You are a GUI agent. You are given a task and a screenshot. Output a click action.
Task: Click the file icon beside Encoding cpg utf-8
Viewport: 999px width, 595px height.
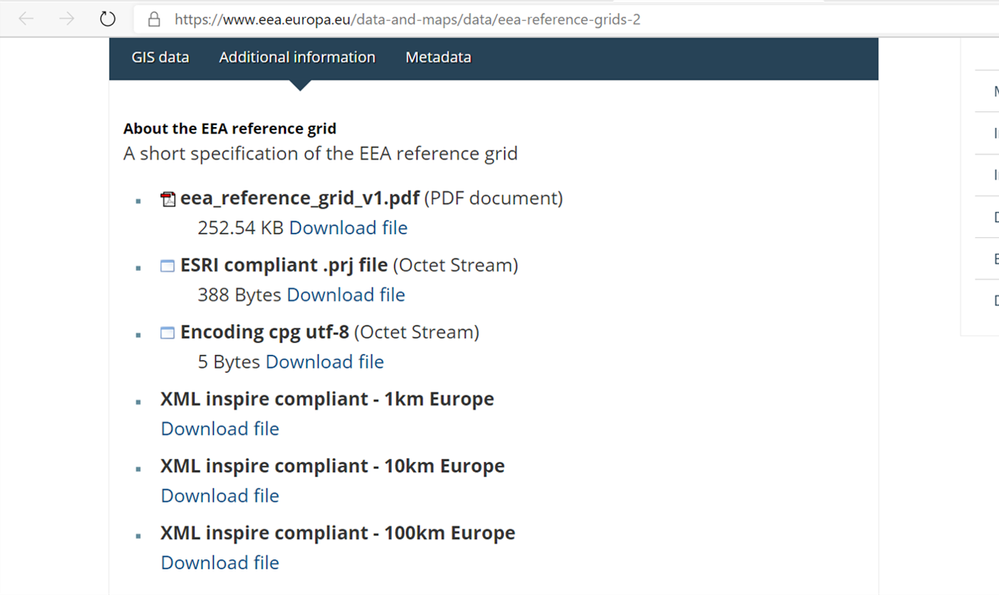click(167, 332)
